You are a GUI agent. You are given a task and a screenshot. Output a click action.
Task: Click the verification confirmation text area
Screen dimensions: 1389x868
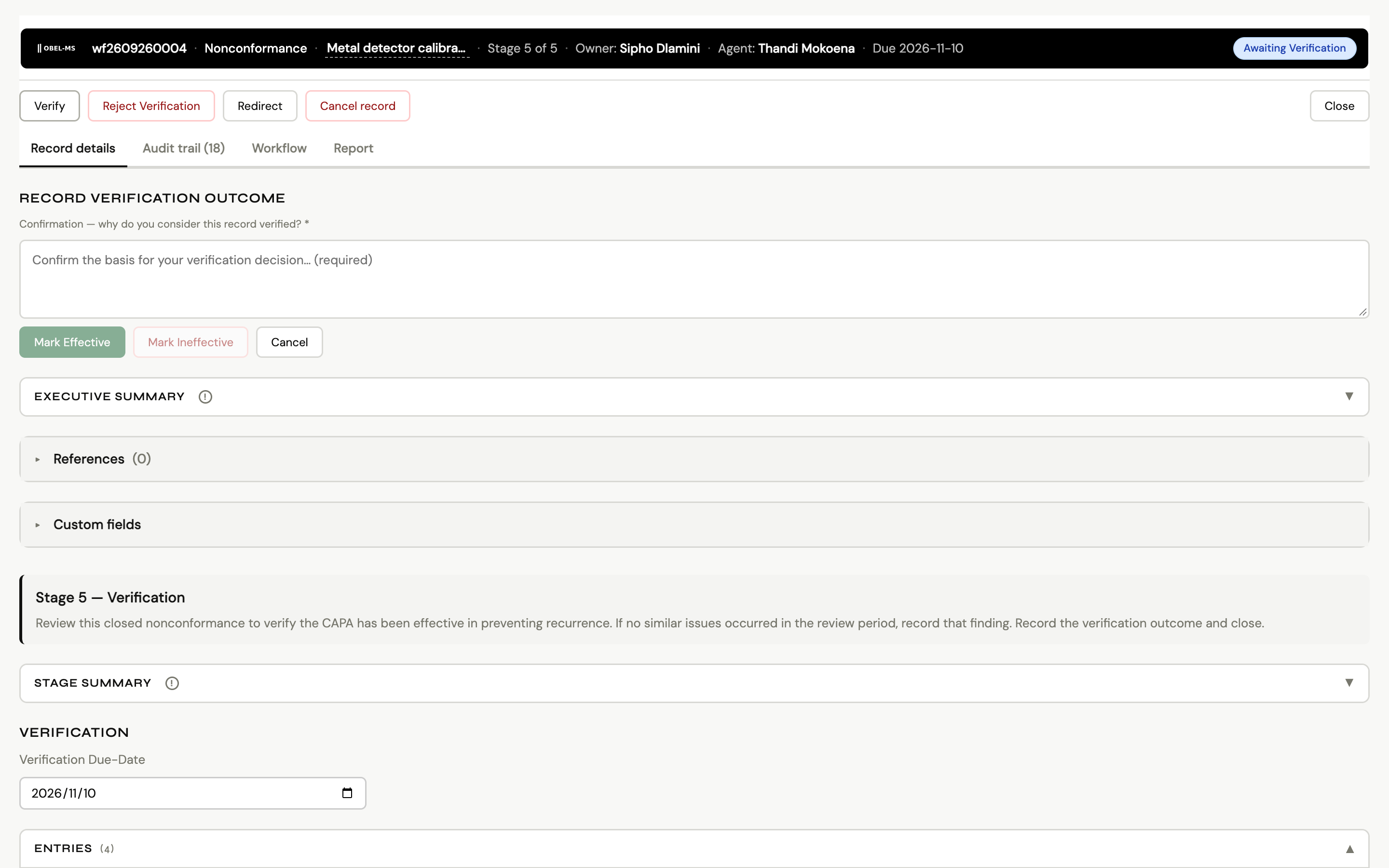point(694,279)
